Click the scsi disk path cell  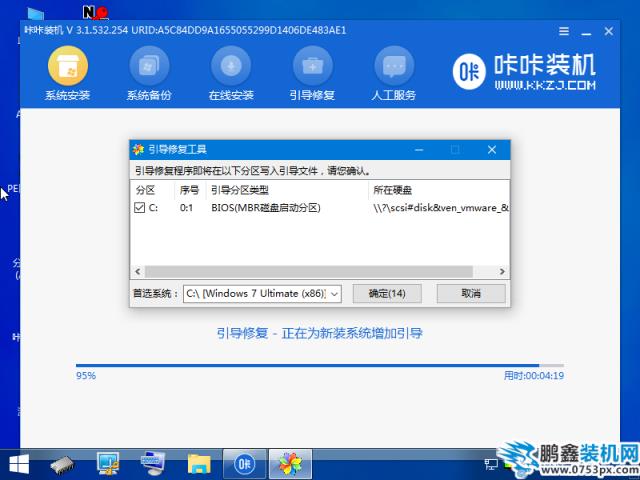[x=441, y=208]
